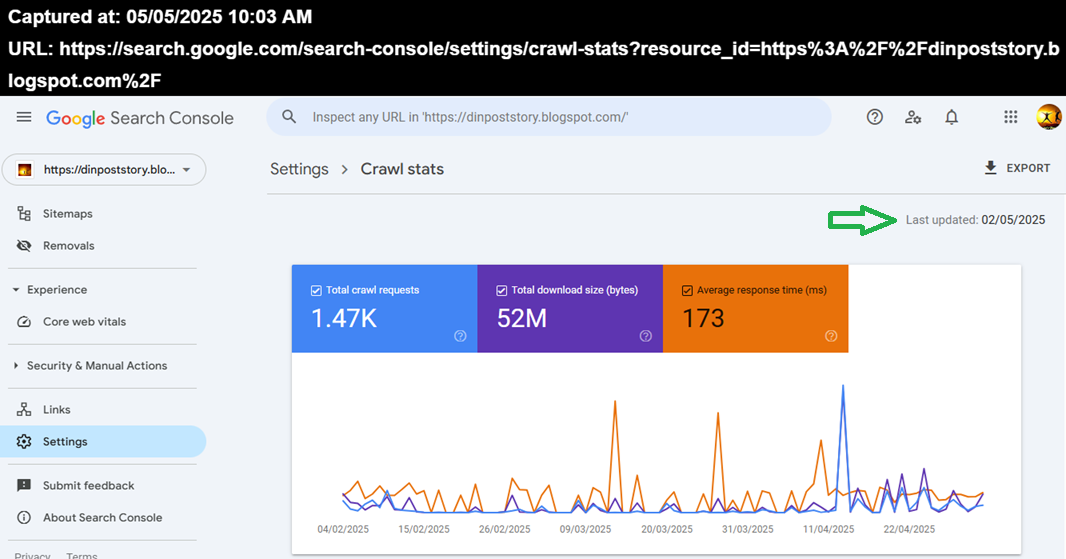Click the Crawl stats breadcrumb
1066x559 pixels.
pyautogui.click(x=402, y=169)
